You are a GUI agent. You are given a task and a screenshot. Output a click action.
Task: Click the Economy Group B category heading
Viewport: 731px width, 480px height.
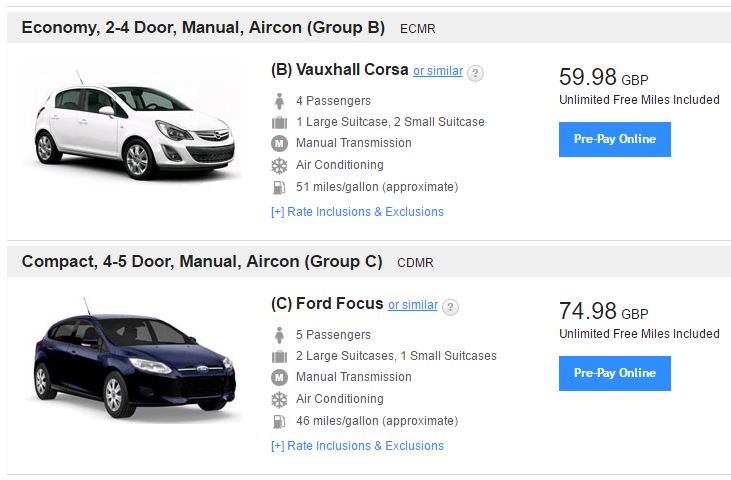[x=203, y=27]
